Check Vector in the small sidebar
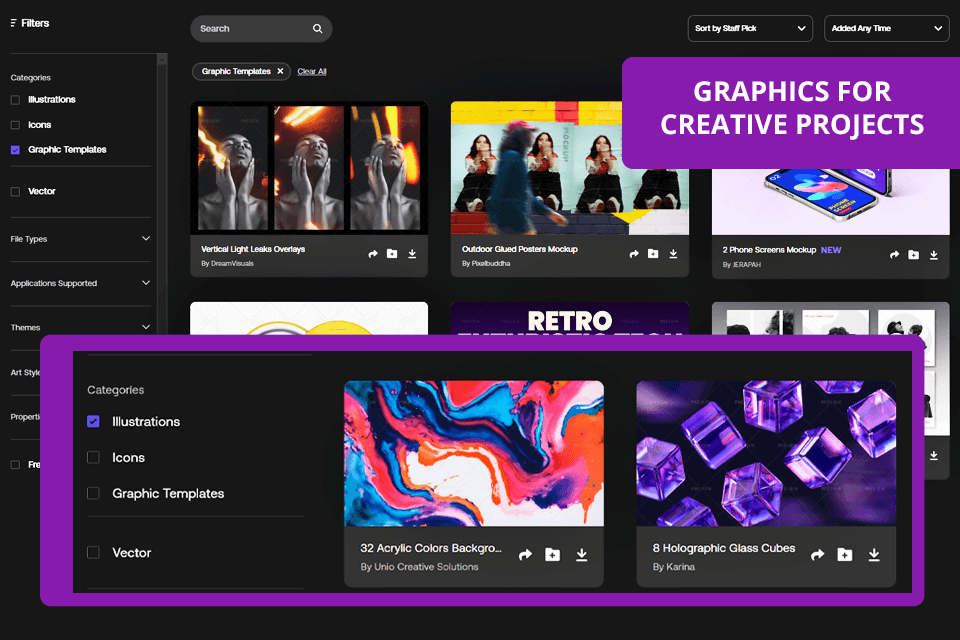The width and height of the screenshot is (960, 640). 15,192
